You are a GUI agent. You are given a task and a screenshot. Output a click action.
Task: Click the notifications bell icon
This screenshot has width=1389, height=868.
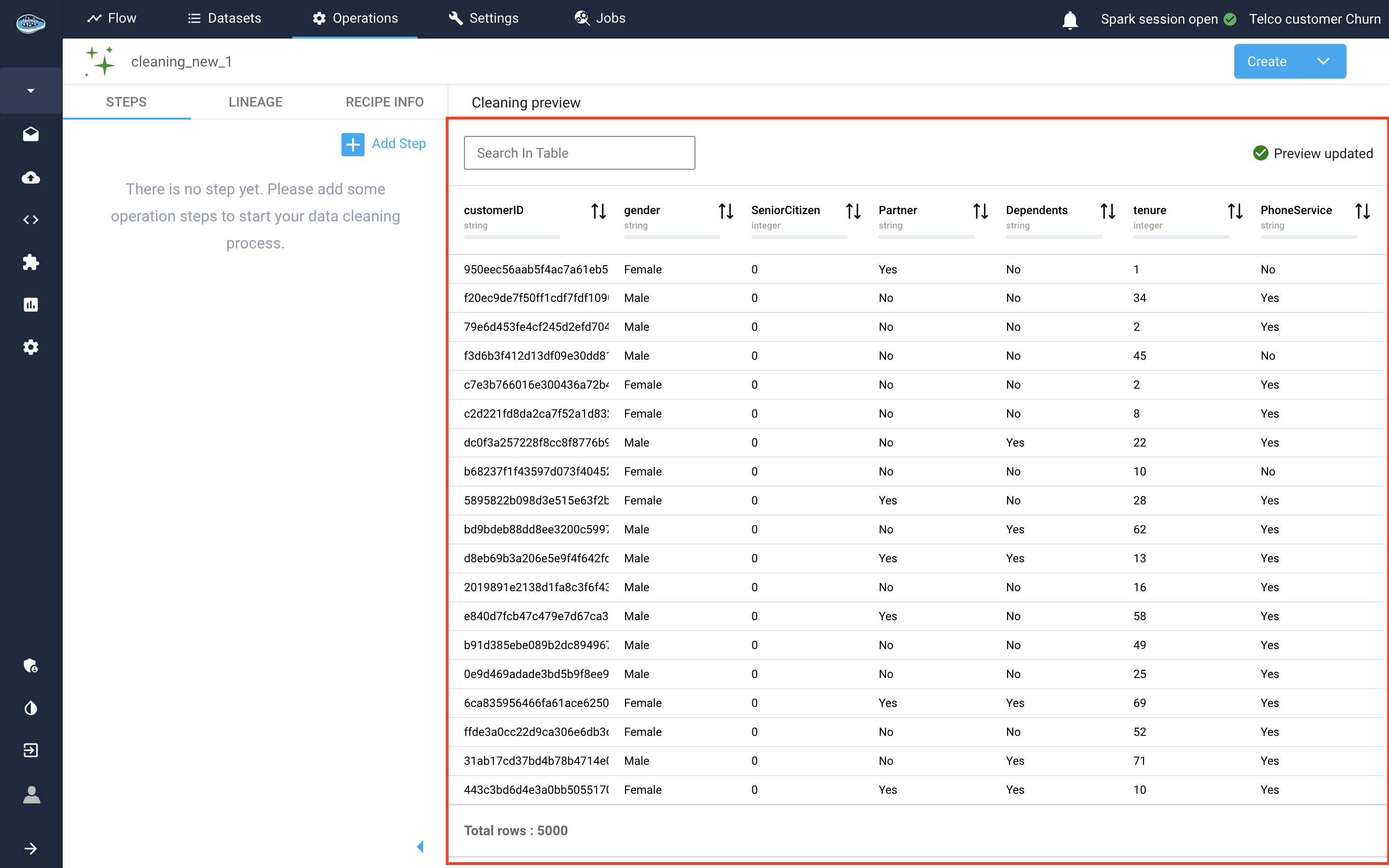pos(1070,19)
